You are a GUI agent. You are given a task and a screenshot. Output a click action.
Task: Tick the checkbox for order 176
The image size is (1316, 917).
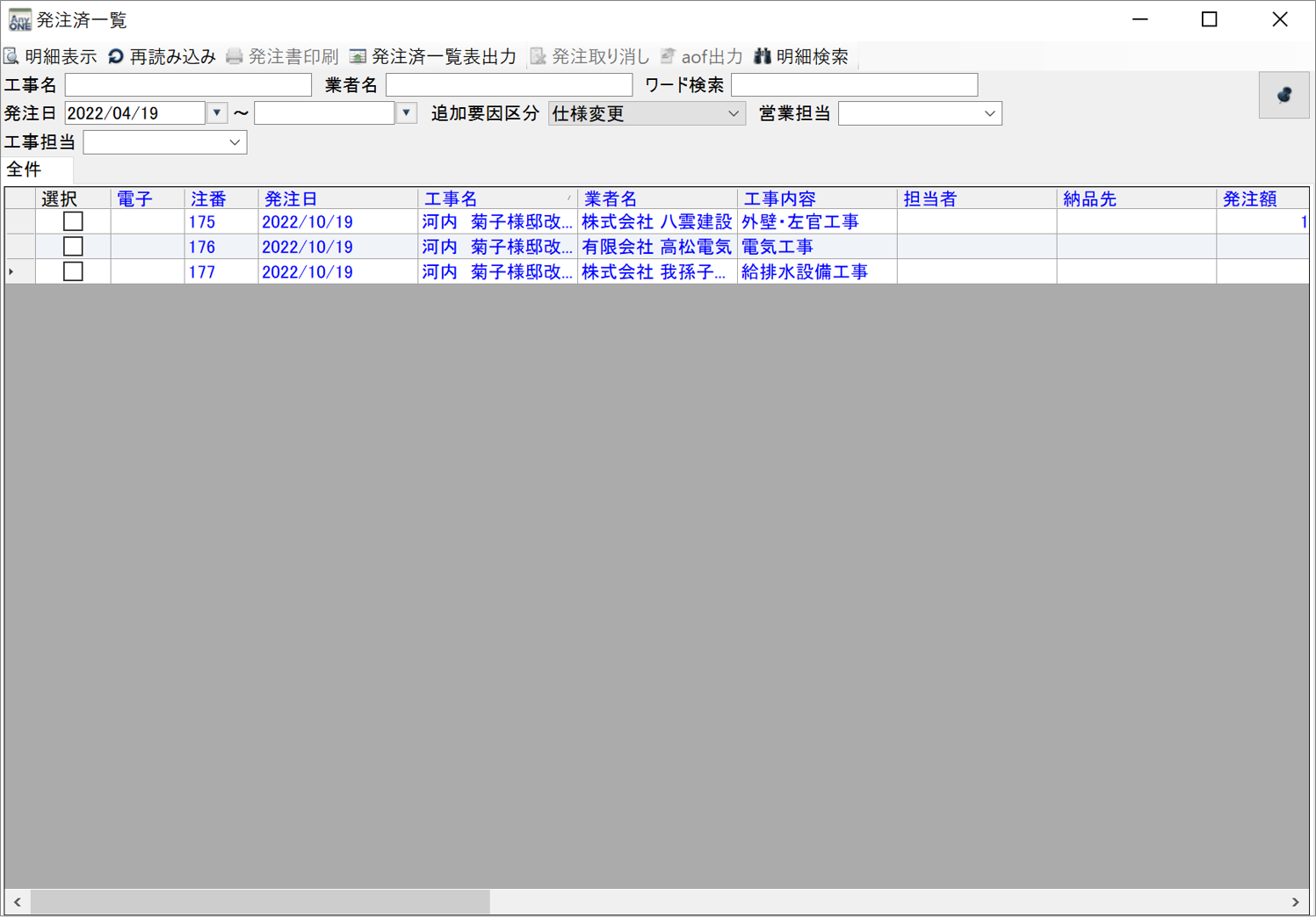[x=73, y=247]
